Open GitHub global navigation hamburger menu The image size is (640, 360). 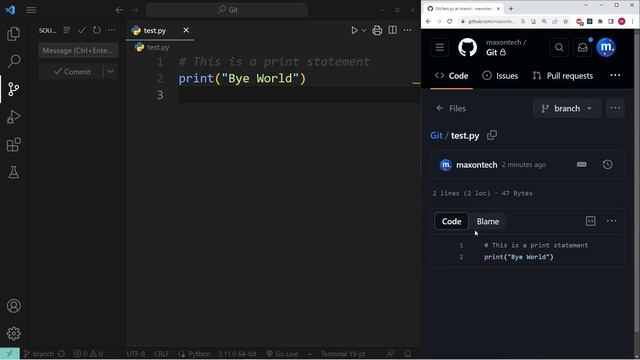coord(440,47)
